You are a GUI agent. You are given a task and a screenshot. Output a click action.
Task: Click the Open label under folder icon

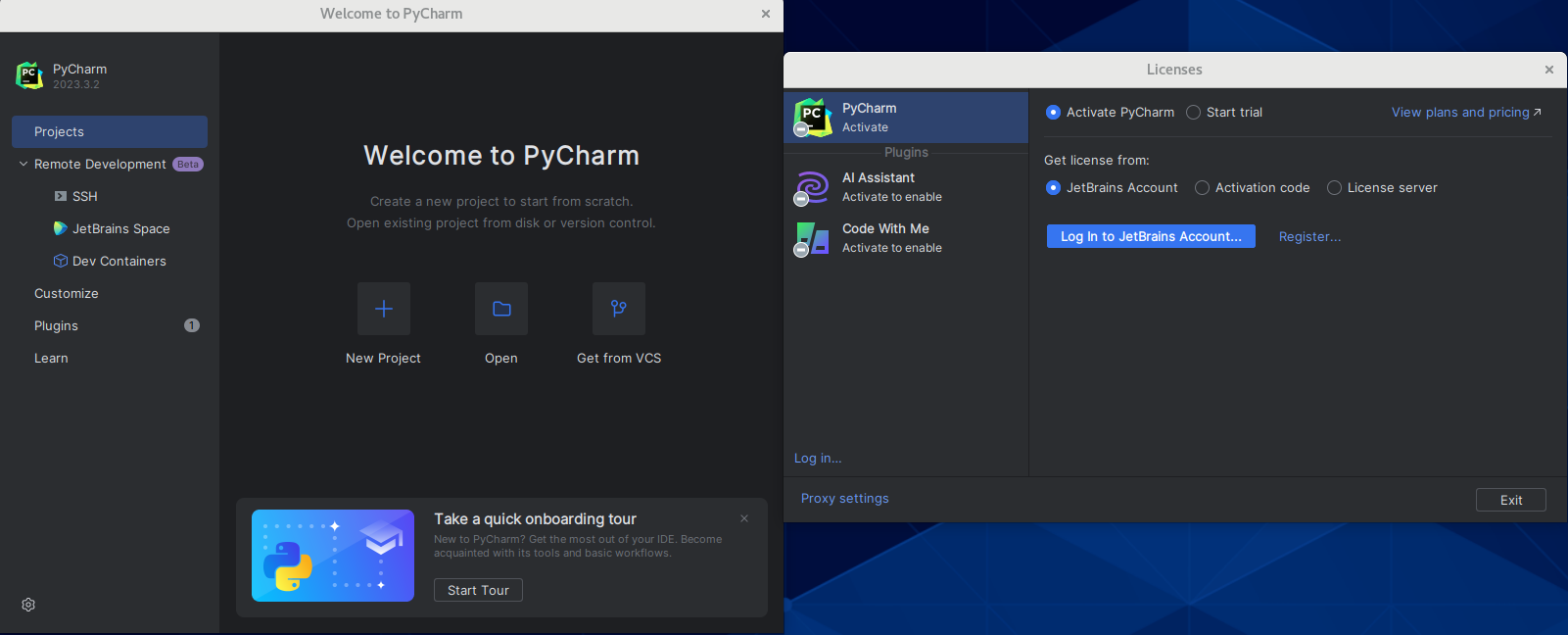point(501,358)
